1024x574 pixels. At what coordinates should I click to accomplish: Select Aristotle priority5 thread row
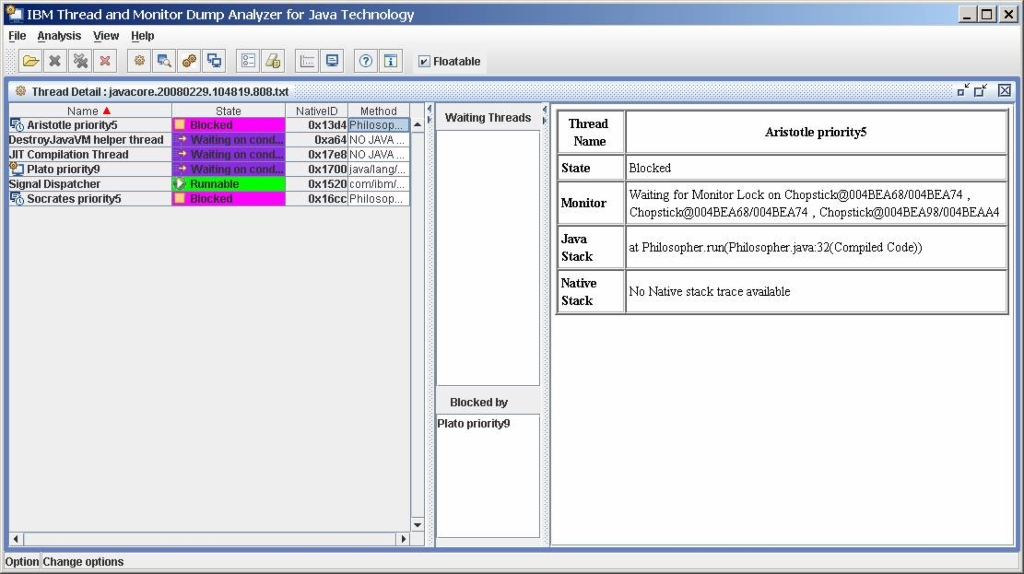coord(209,125)
